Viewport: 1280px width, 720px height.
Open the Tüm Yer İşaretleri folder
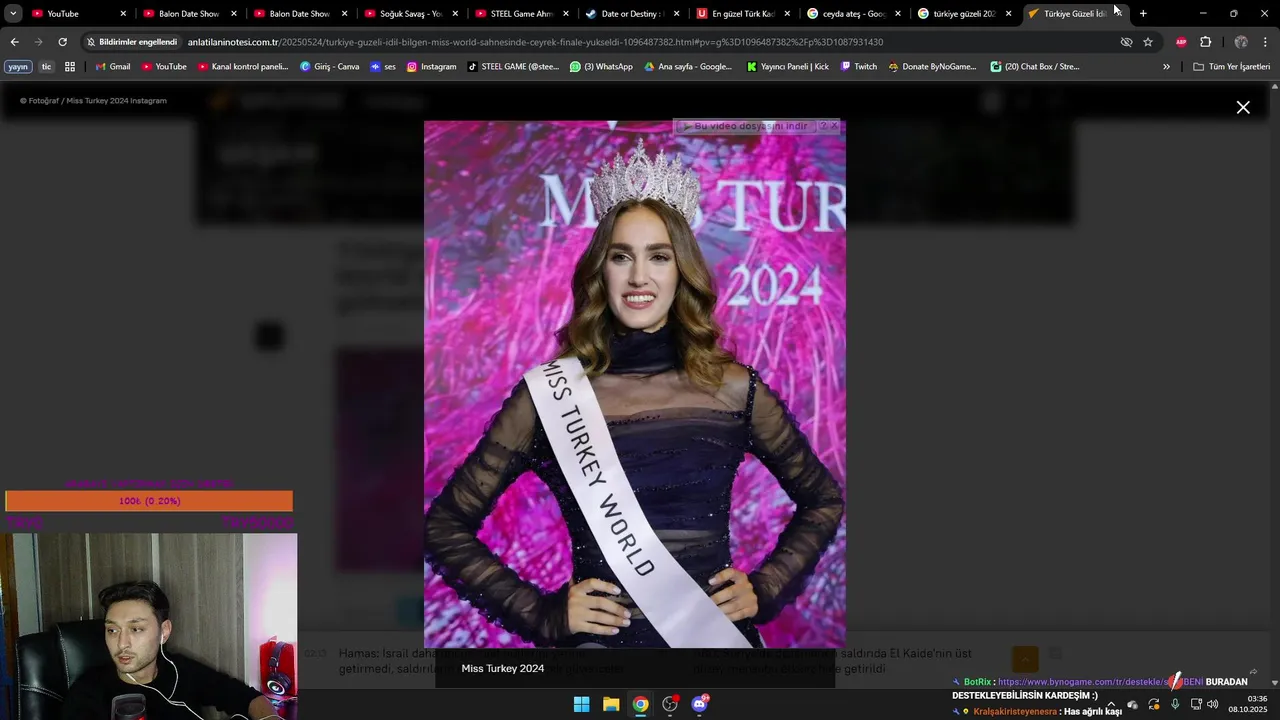[x=1231, y=67]
